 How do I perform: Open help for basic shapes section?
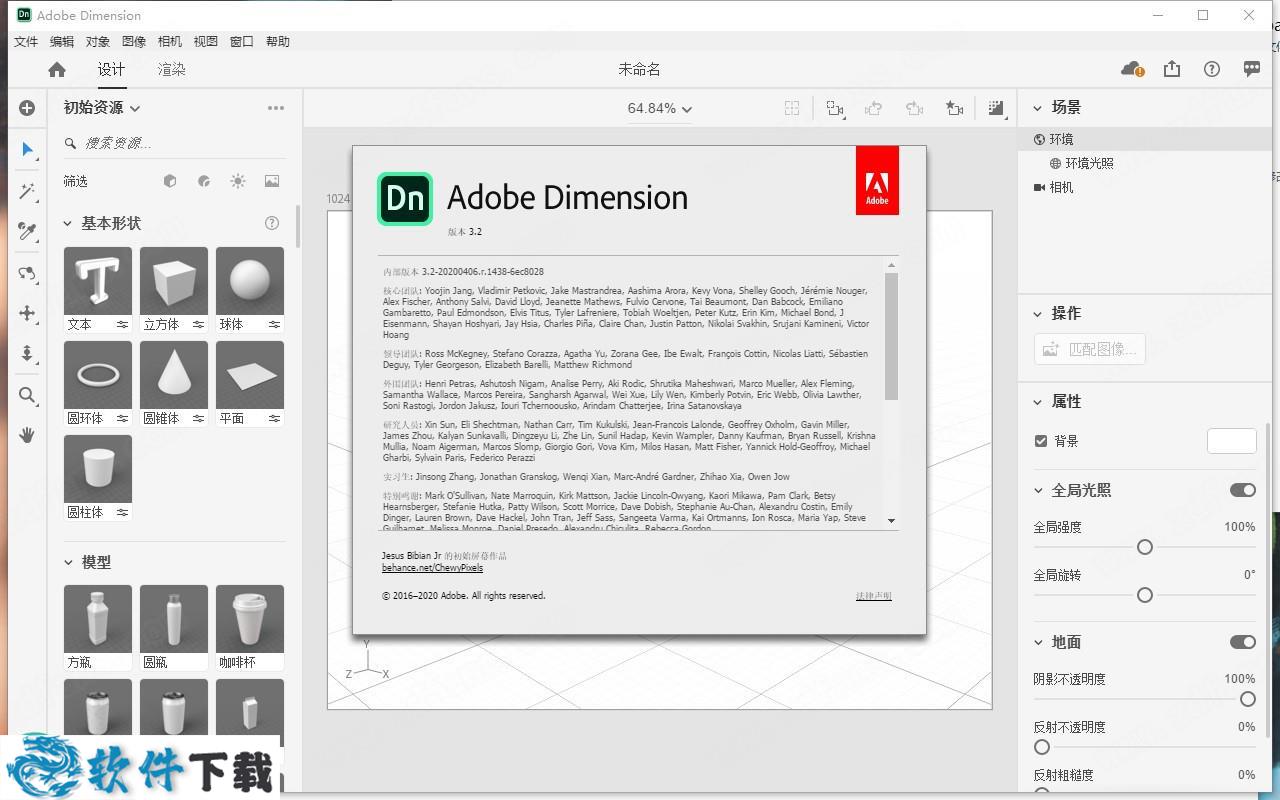click(272, 223)
